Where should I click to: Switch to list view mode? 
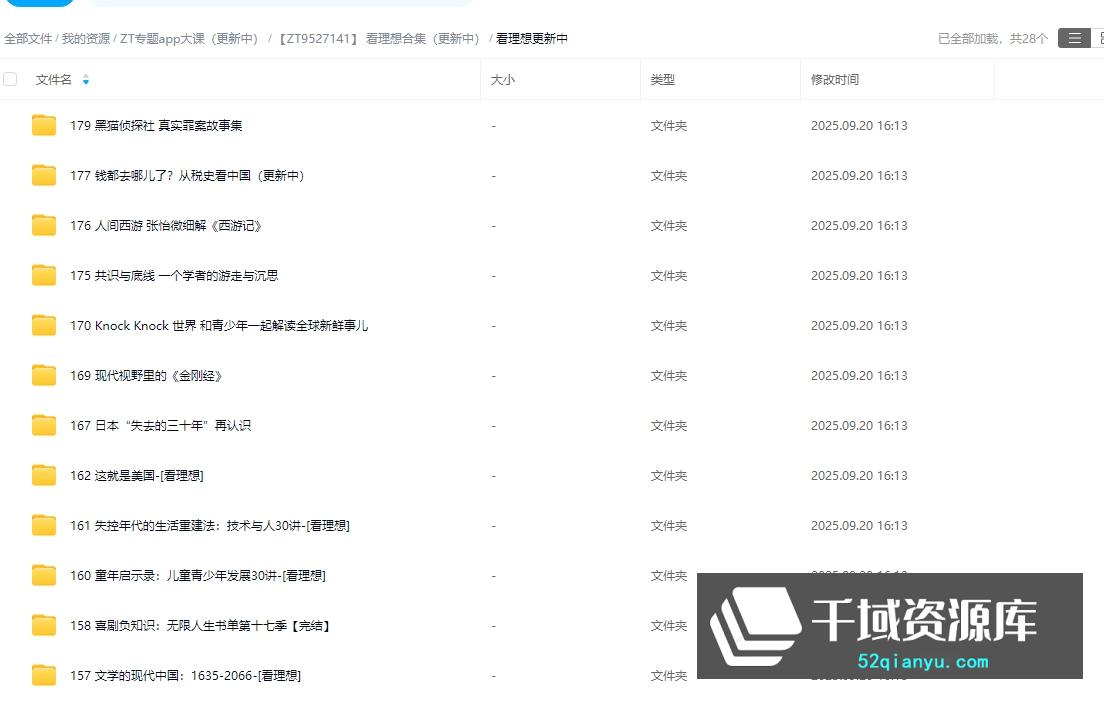[x=1074, y=38]
